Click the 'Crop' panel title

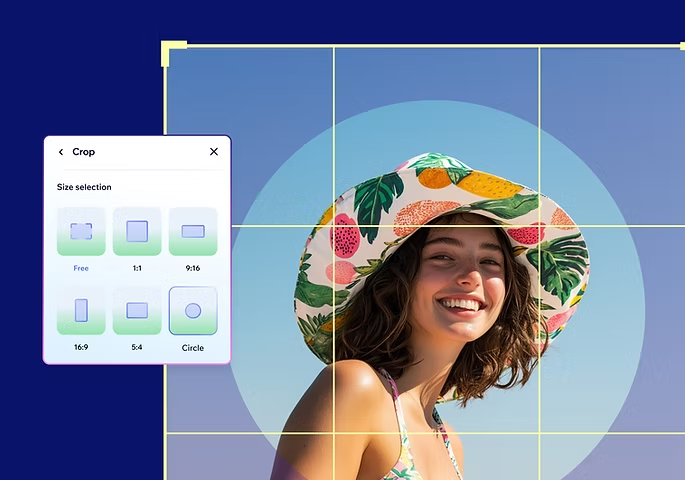[x=83, y=152]
